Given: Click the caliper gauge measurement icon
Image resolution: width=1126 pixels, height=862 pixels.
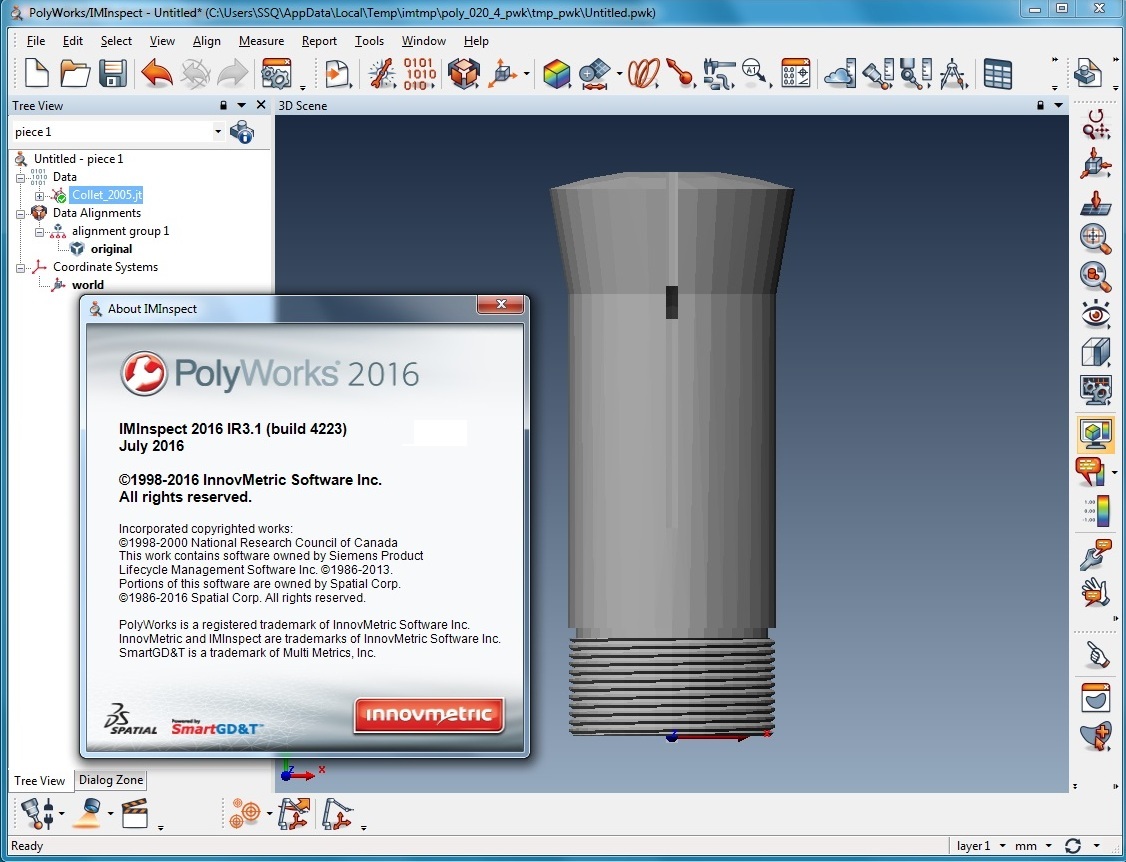Looking at the screenshot, I should [718, 73].
